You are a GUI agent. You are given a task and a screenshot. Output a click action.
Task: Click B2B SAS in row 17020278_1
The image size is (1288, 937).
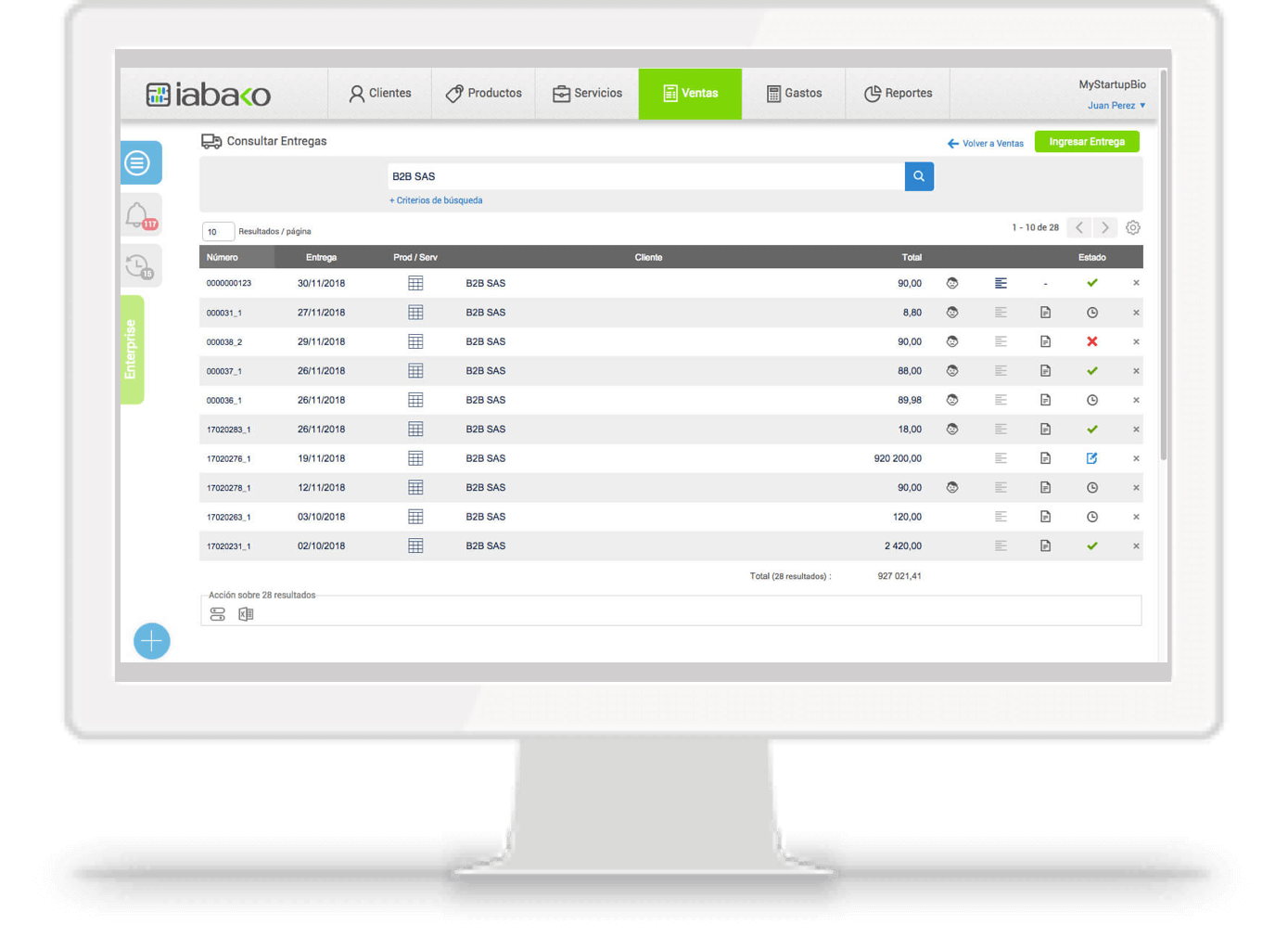486,488
